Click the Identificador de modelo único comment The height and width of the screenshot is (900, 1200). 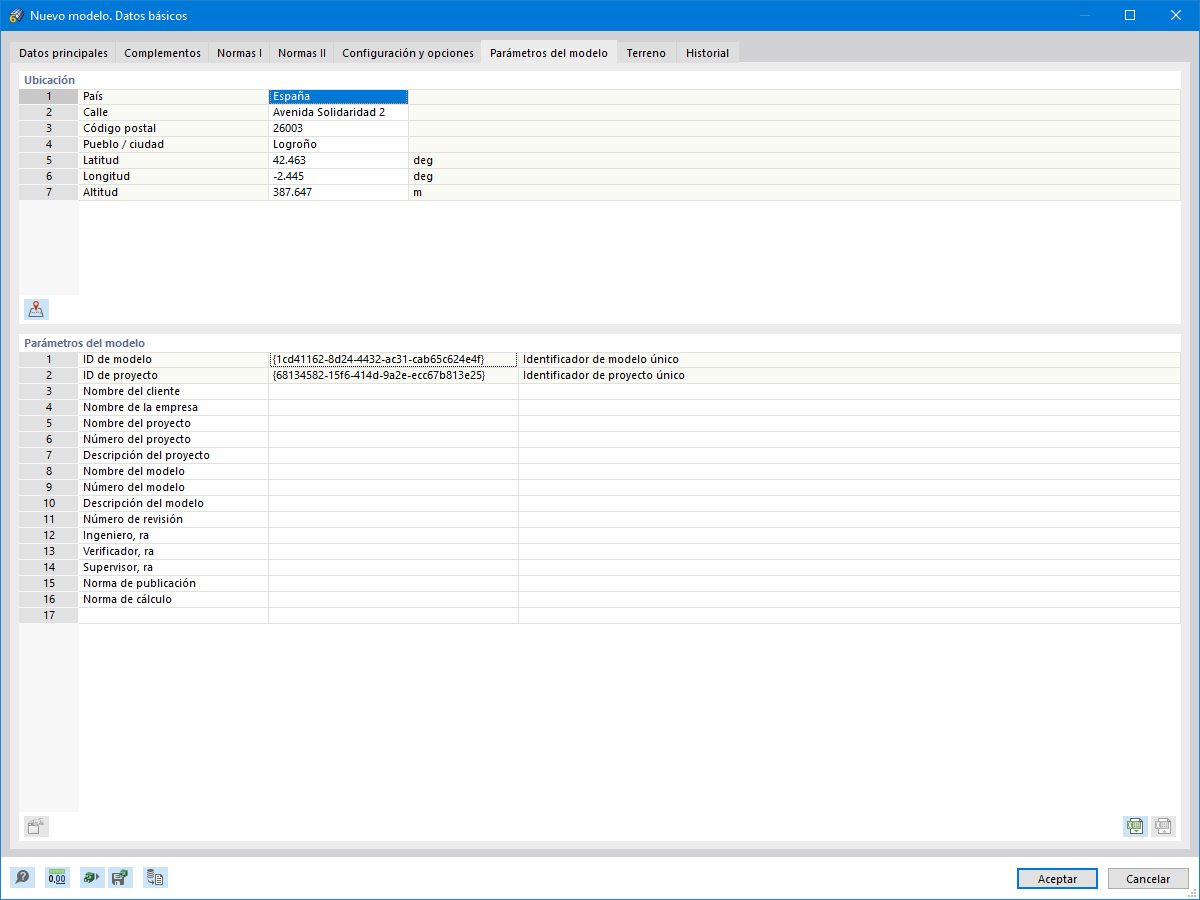pyautogui.click(x=601, y=359)
